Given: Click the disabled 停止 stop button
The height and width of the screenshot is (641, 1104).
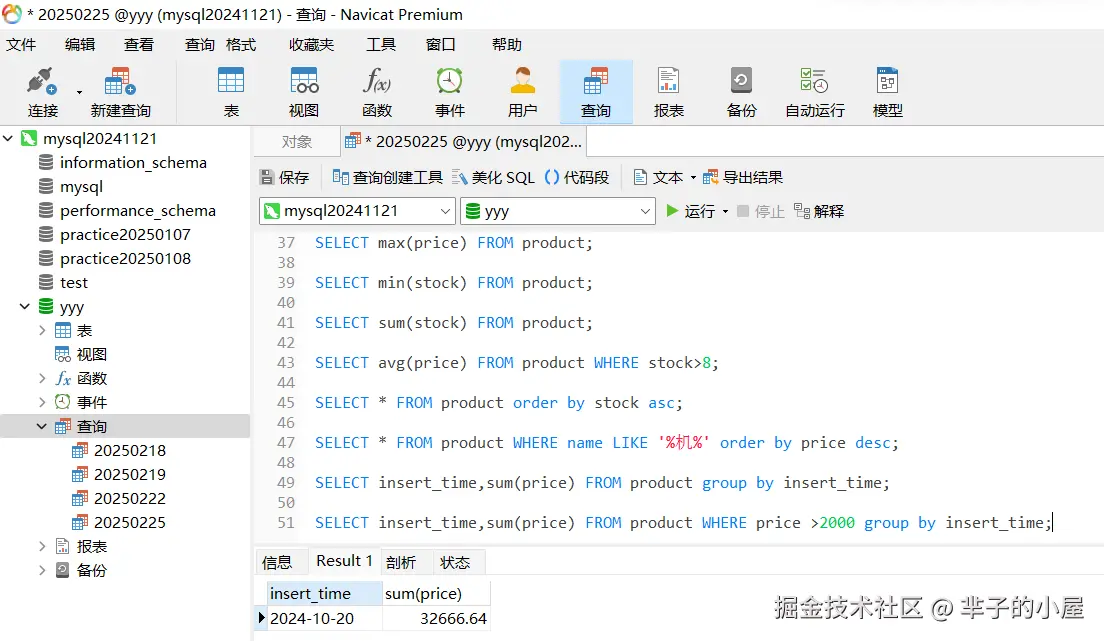Looking at the screenshot, I should (760, 211).
